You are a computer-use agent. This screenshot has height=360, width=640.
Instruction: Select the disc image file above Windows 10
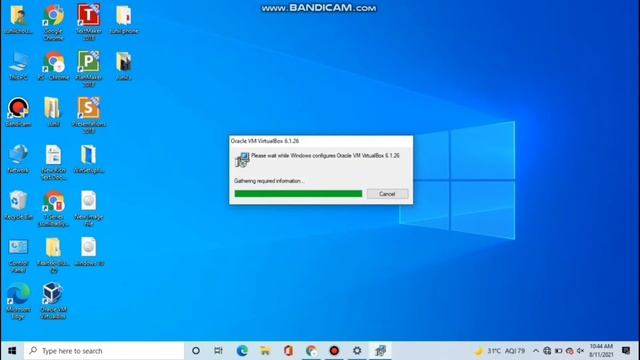[89, 208]
